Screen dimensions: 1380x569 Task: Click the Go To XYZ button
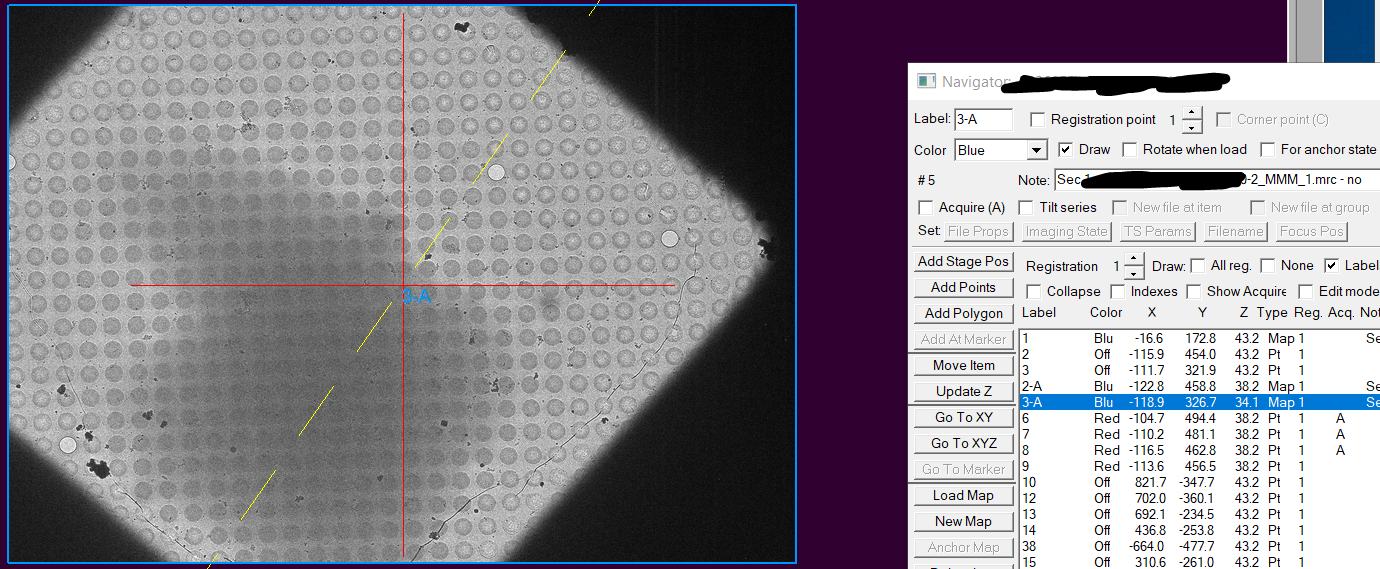[x=964, y=444]
